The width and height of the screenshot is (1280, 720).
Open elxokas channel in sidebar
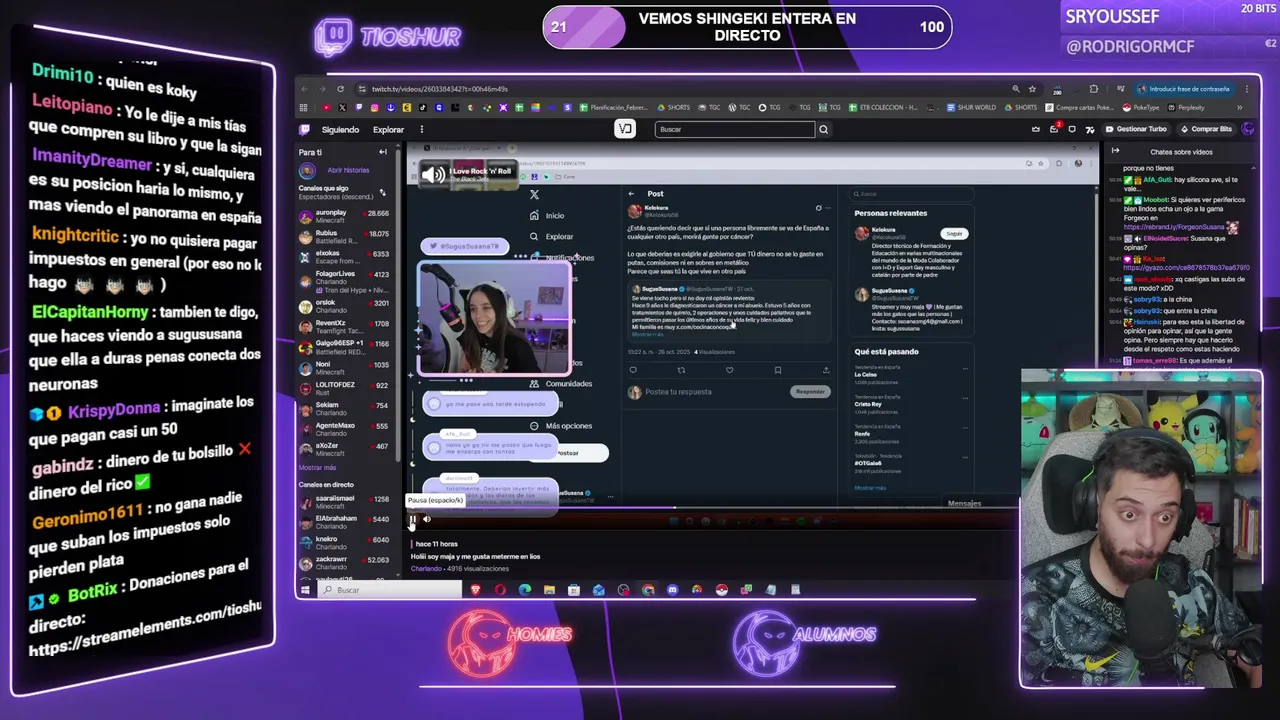tap(345, 257)
